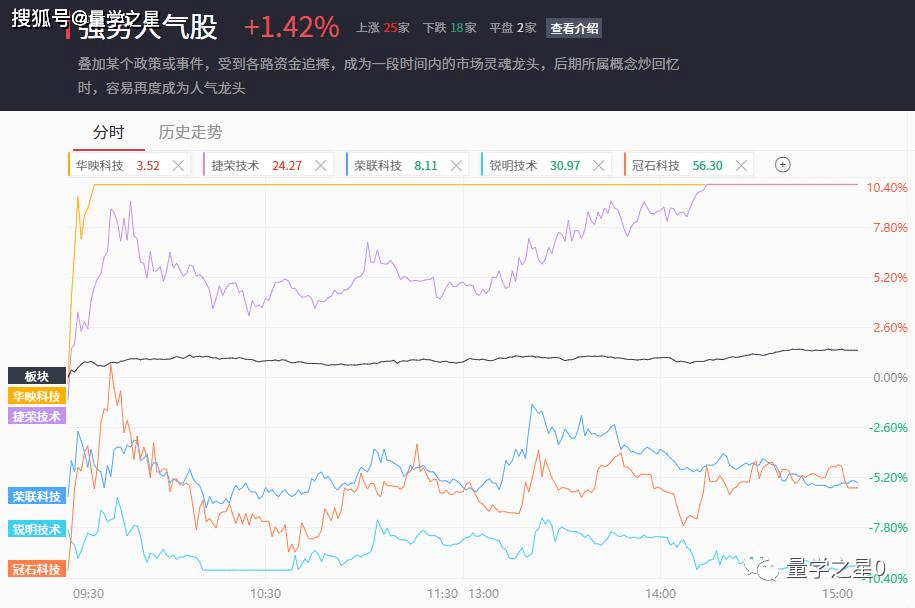915x608 pixels.
Task: Click the blue 荣联科技 chart label
Action: click(36, 496)
